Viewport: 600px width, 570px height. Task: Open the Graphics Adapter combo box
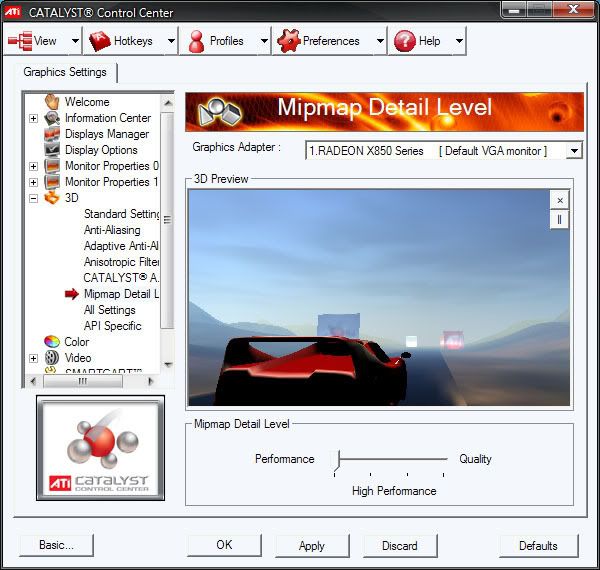pyautogui.click(x=444, y=150)
